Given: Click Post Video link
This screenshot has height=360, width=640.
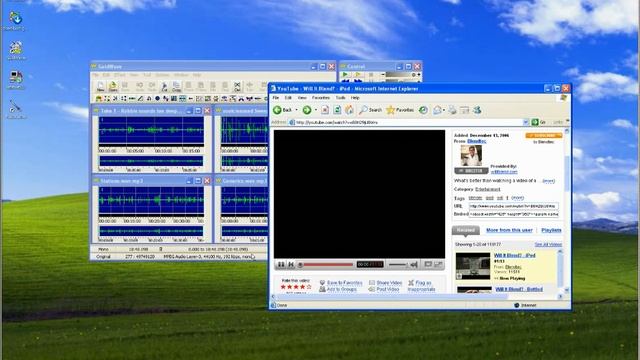Looking at the screenshot, I should pos(387,289).
